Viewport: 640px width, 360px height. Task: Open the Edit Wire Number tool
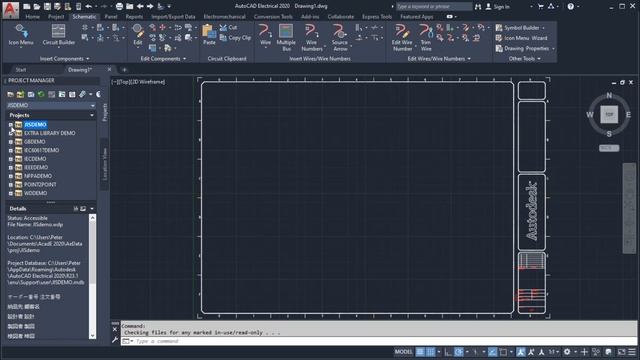(x=402, y=38)
